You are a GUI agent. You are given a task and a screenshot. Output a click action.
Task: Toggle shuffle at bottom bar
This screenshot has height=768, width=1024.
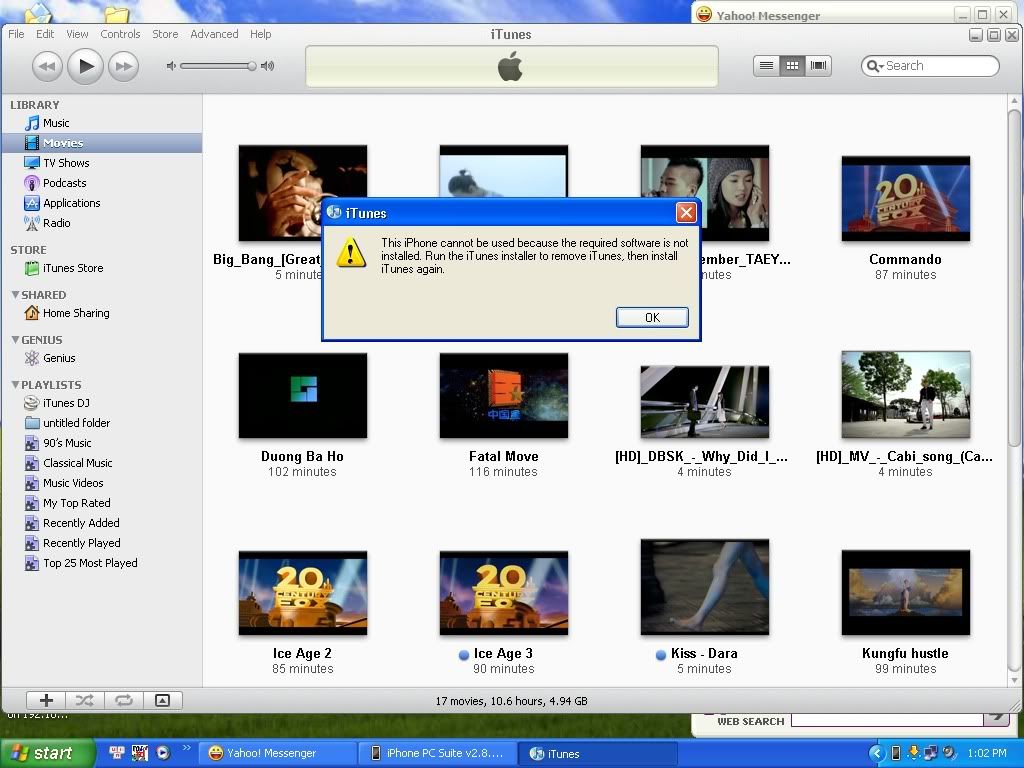(85, 701)
